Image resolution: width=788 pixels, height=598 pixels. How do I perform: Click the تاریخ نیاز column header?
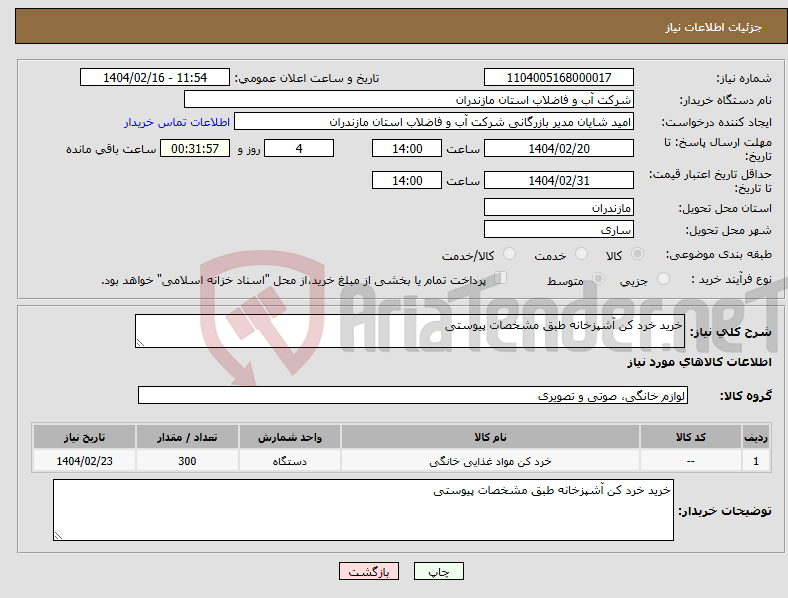coord(84,437)
